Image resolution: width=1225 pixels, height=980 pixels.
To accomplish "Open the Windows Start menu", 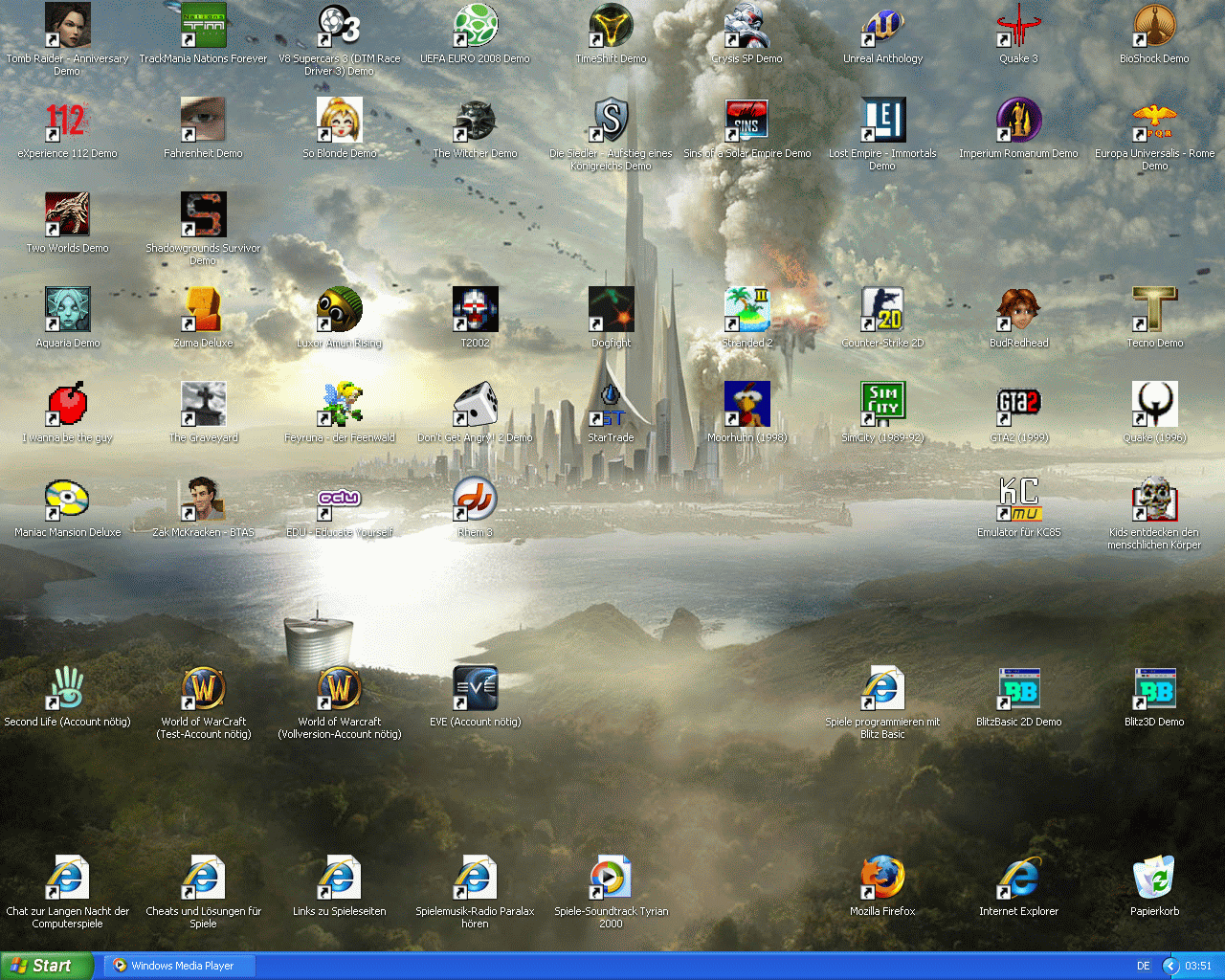I will 46,966.
